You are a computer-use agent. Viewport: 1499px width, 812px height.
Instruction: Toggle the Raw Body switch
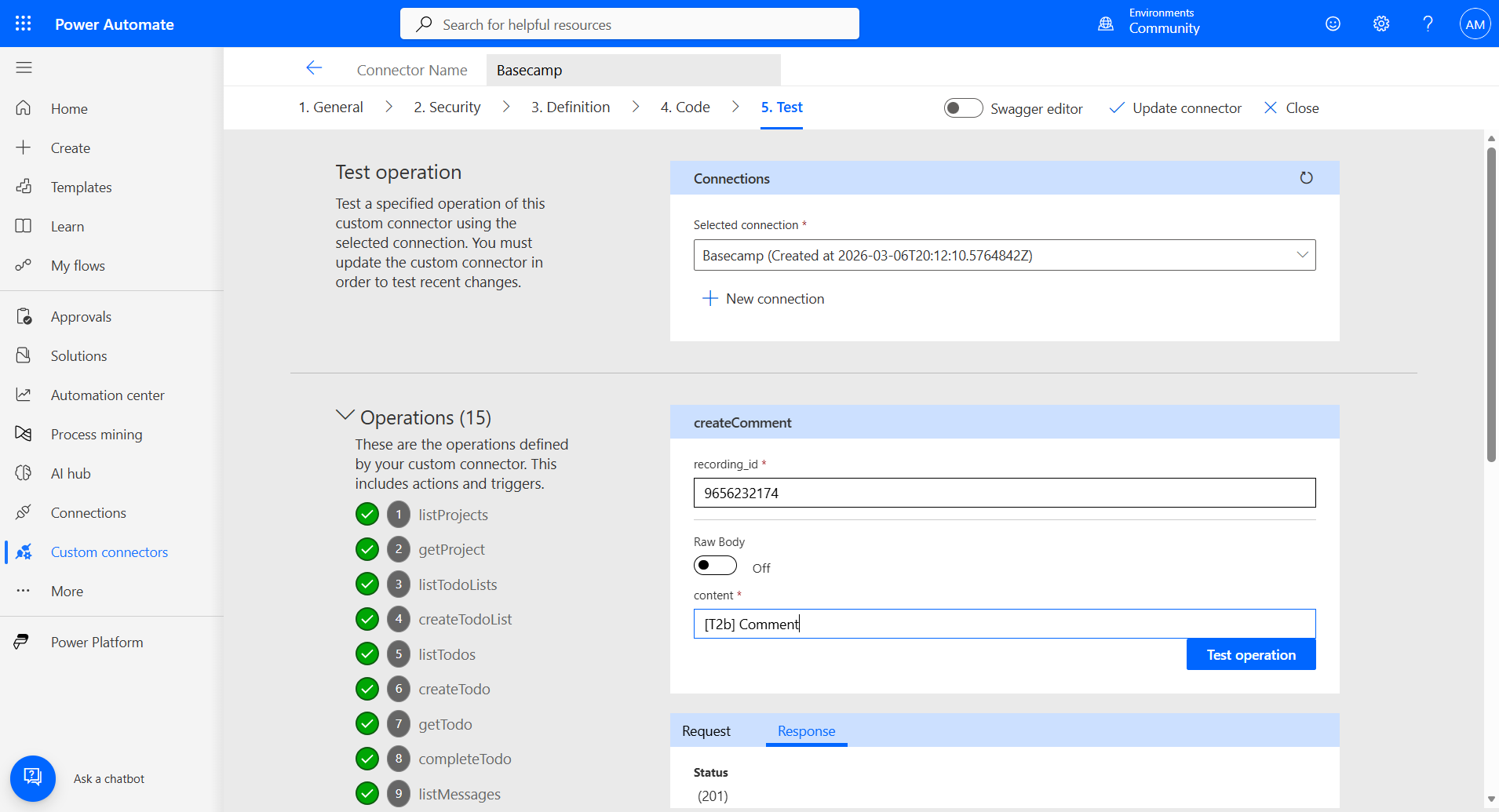tap(715, 566)
